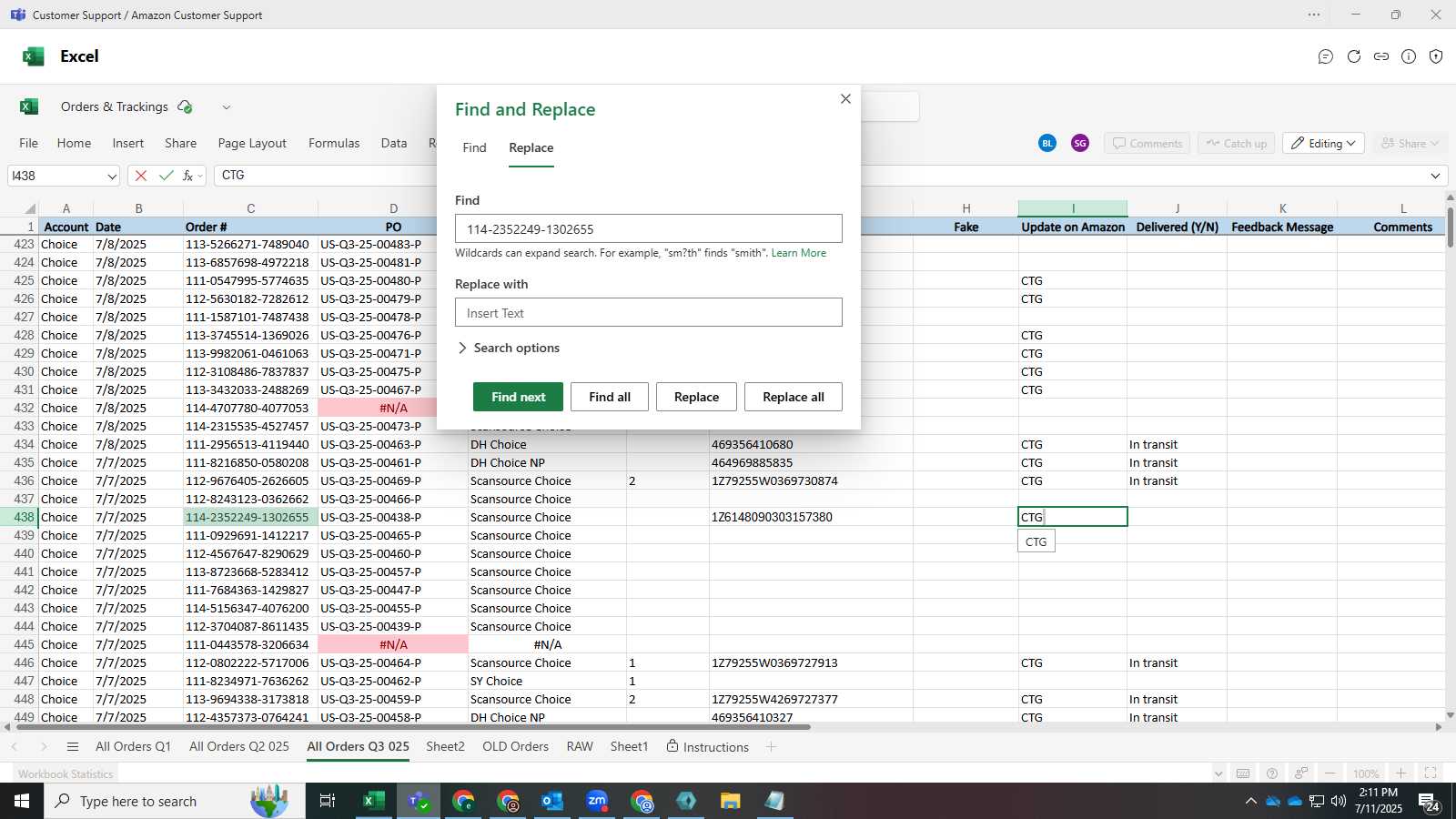1456x819 pixels.
Task: Click the feedback icon in status bar
Action: (1301, 773)
